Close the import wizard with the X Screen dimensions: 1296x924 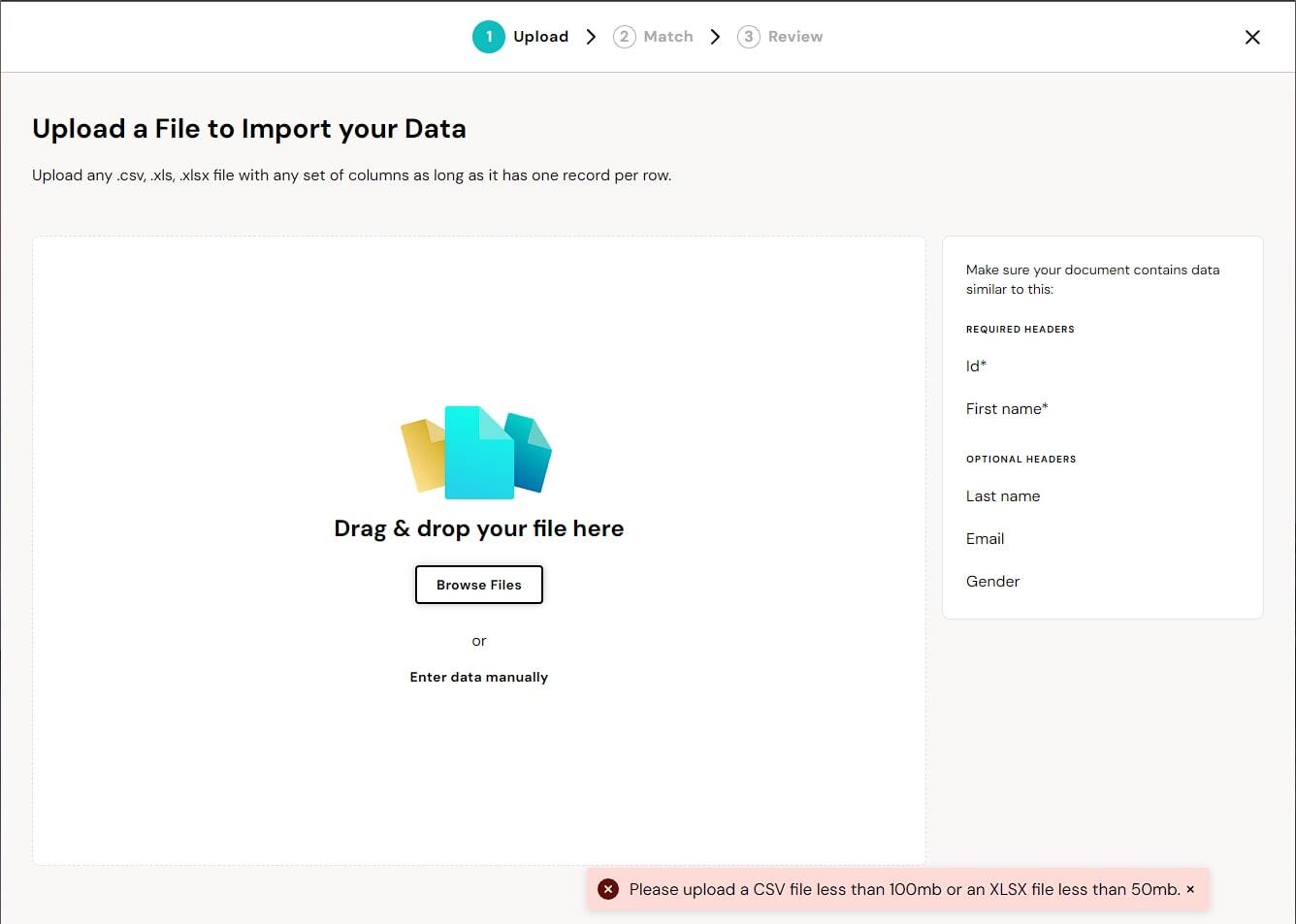point(1252,37)
